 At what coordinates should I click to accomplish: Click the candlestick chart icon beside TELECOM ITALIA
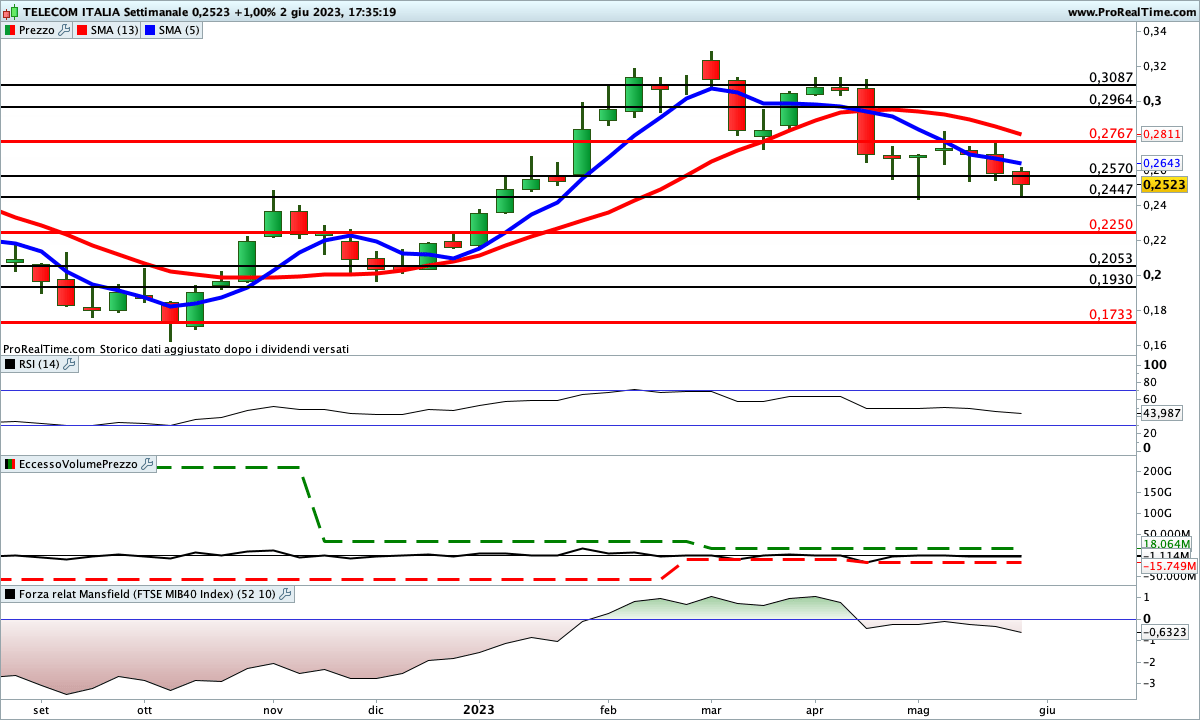click(x=11, y=12)
